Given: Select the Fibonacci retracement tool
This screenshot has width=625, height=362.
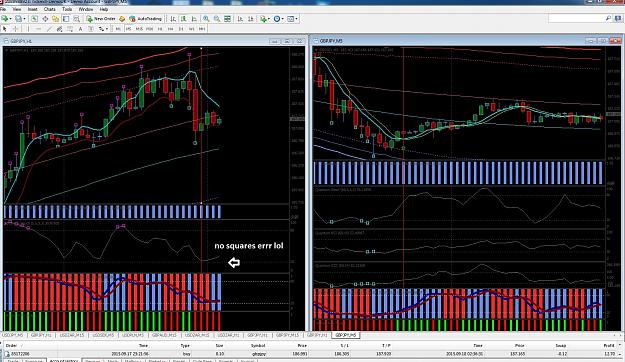Looking at the screenshot, I should [70, 29].
